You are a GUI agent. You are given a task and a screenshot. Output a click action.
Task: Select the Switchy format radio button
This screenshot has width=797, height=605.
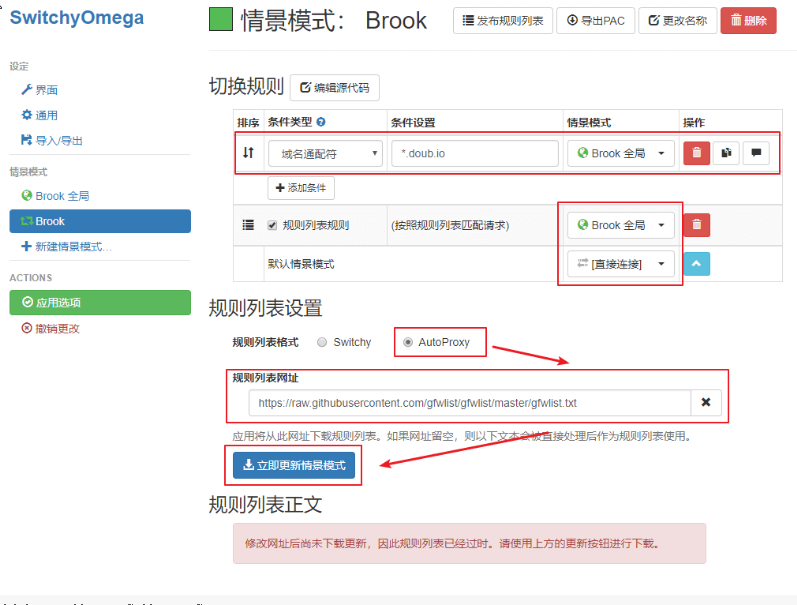coord(322,342)
